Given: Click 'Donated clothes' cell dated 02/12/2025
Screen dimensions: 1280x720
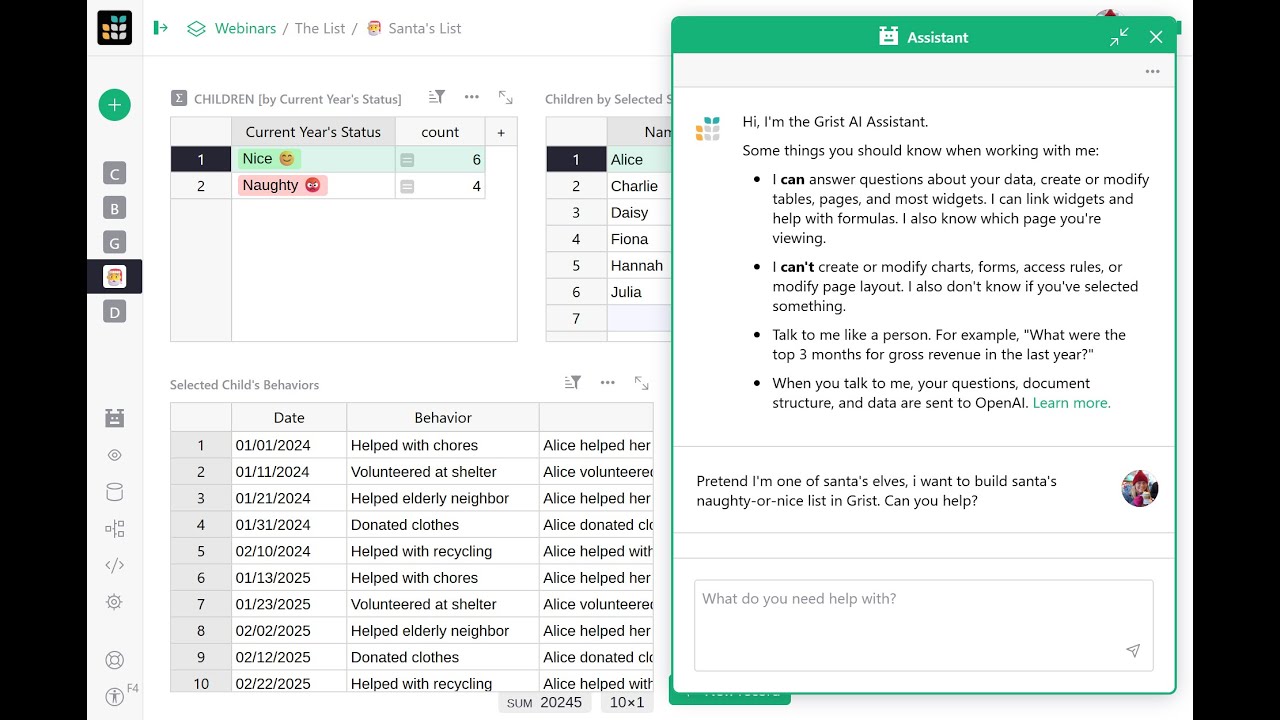Looking at the screenshot, I should click(x=443, y=657).
